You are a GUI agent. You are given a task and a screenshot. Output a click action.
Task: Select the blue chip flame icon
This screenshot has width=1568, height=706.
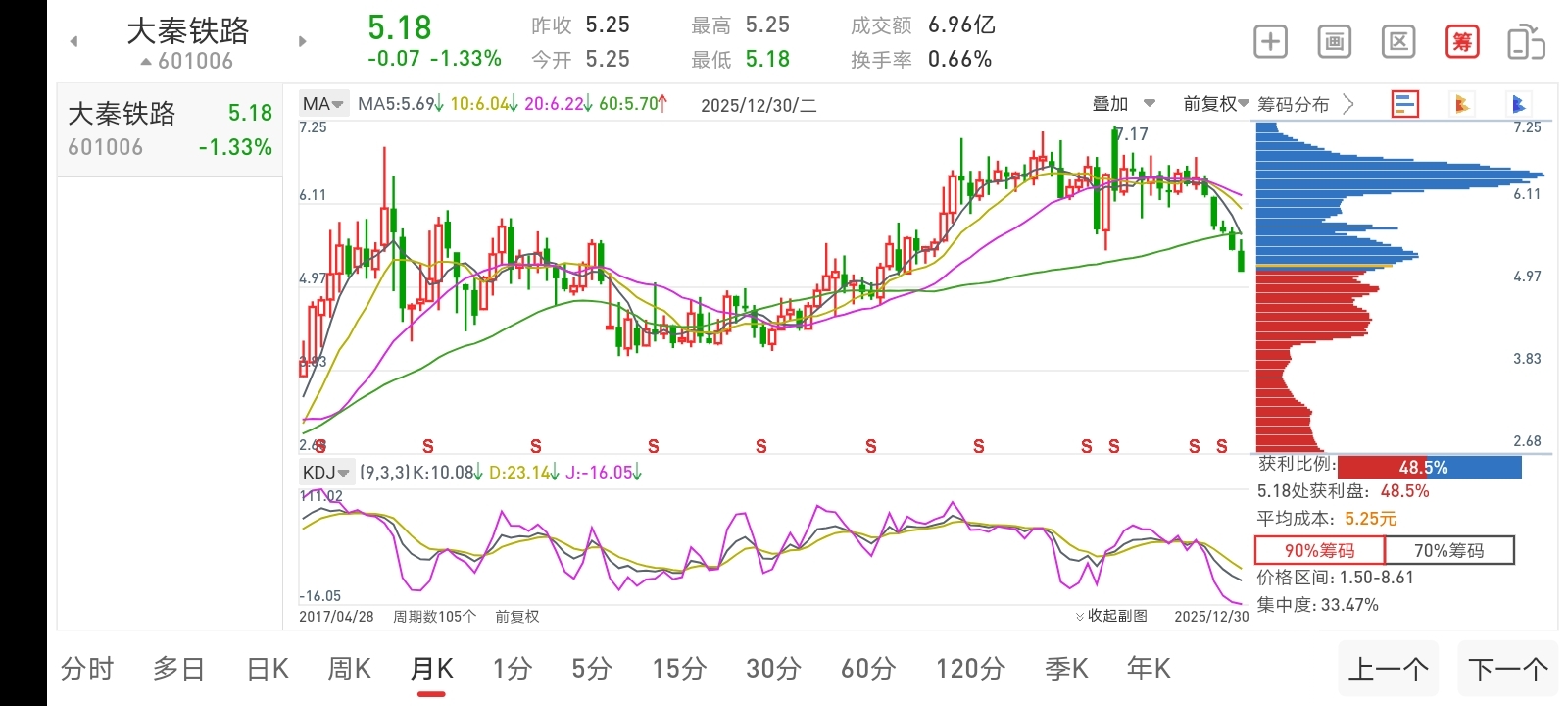1518,104
